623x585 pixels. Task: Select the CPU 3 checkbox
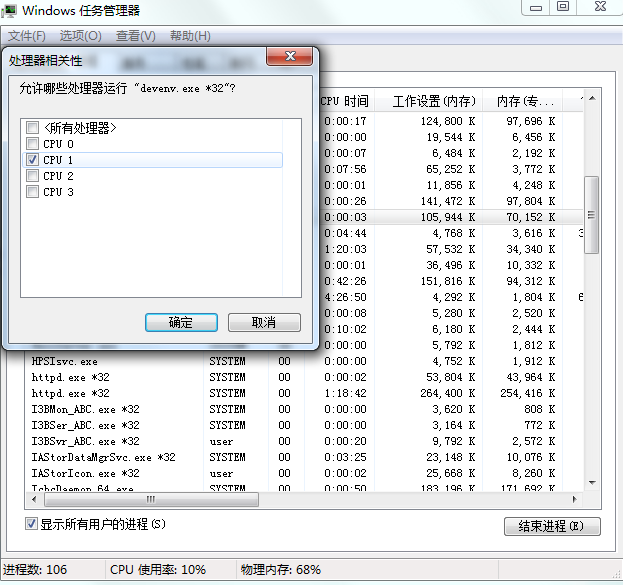(33, 192)
